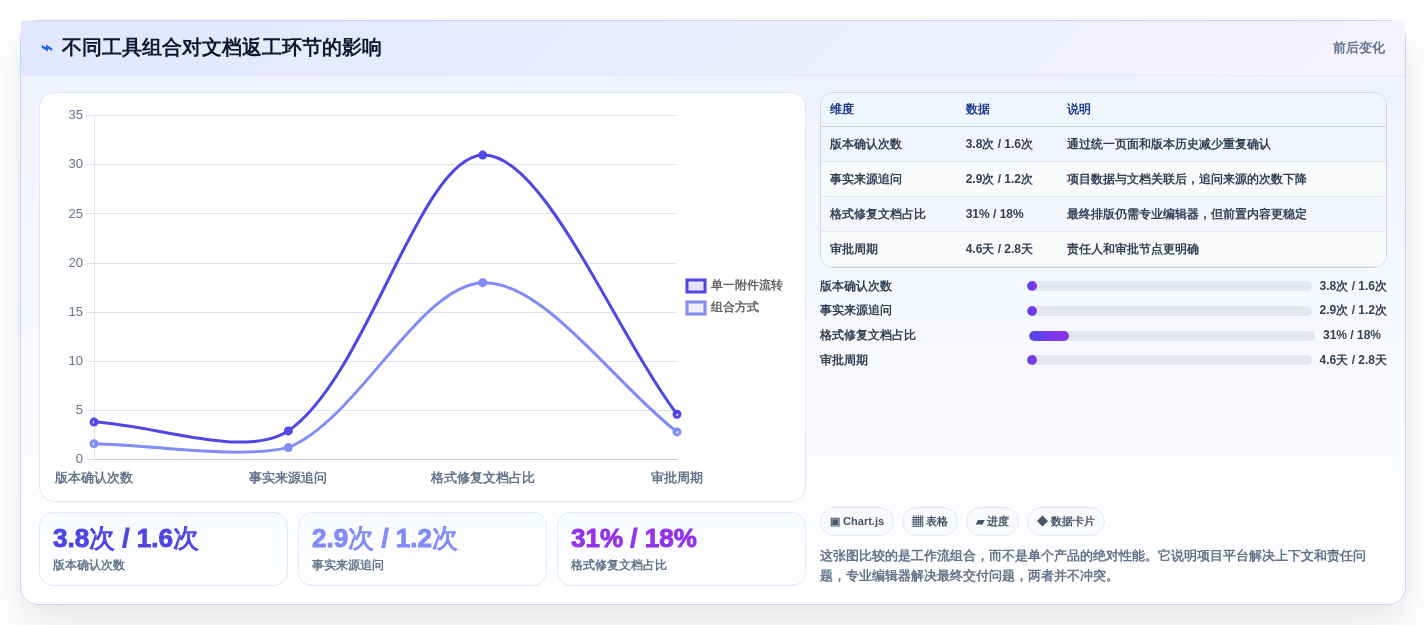The image size is (1426, 625).
Task: Click table cell 31% / 18%
Action: [995, 214]
